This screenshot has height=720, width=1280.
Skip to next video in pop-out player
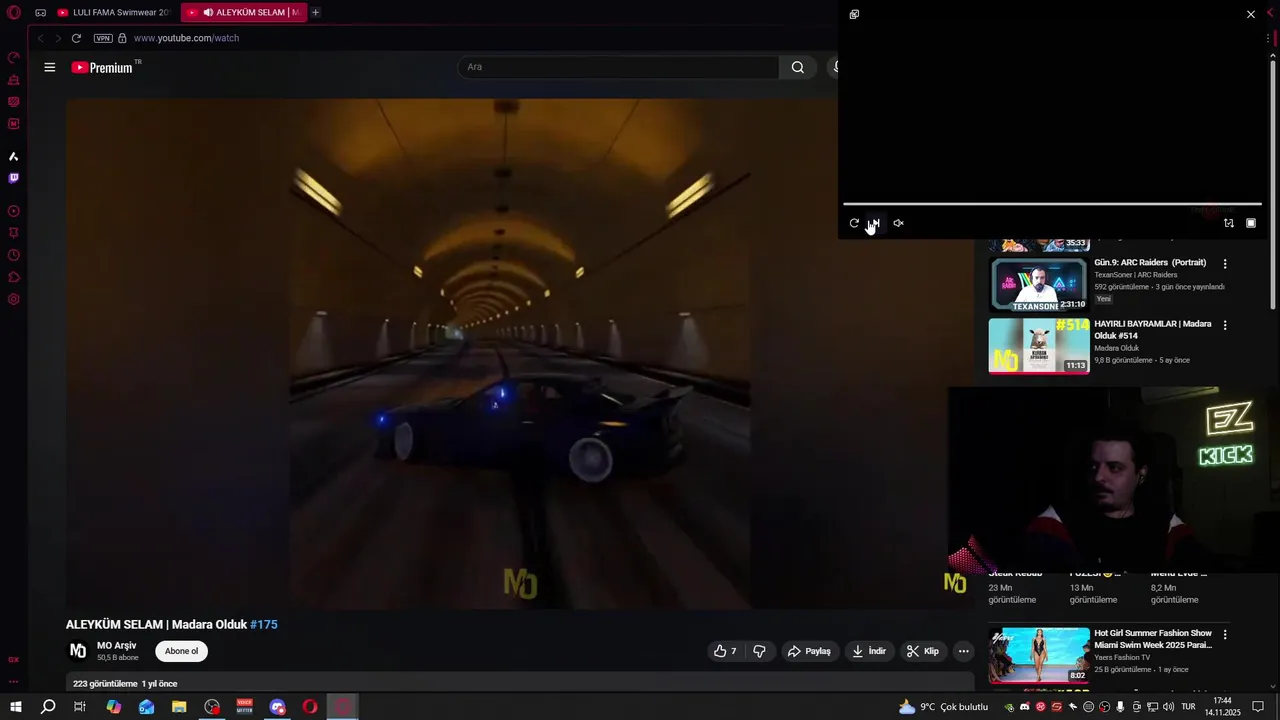click(x=875, y=223)
